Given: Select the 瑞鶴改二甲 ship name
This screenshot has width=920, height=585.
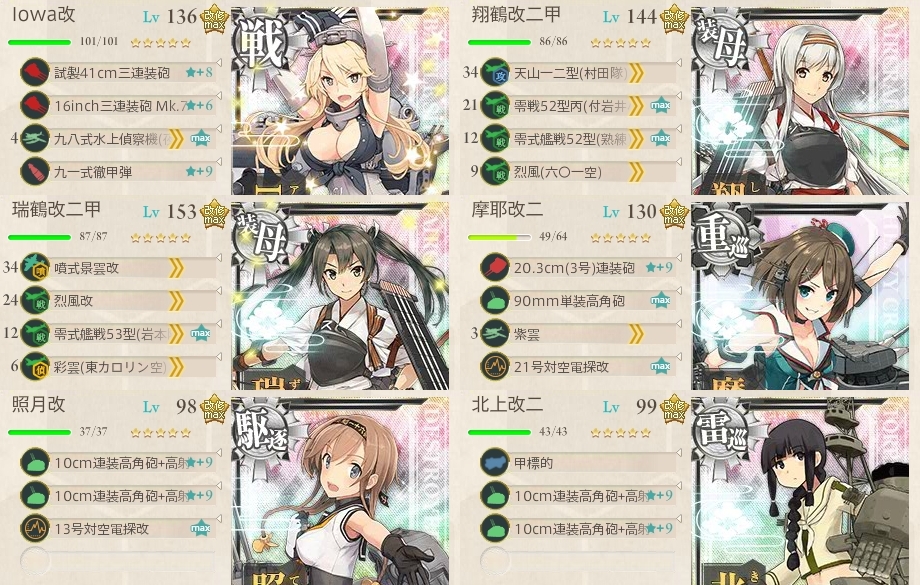Looking at the screenshot, I should pos(56,209).
